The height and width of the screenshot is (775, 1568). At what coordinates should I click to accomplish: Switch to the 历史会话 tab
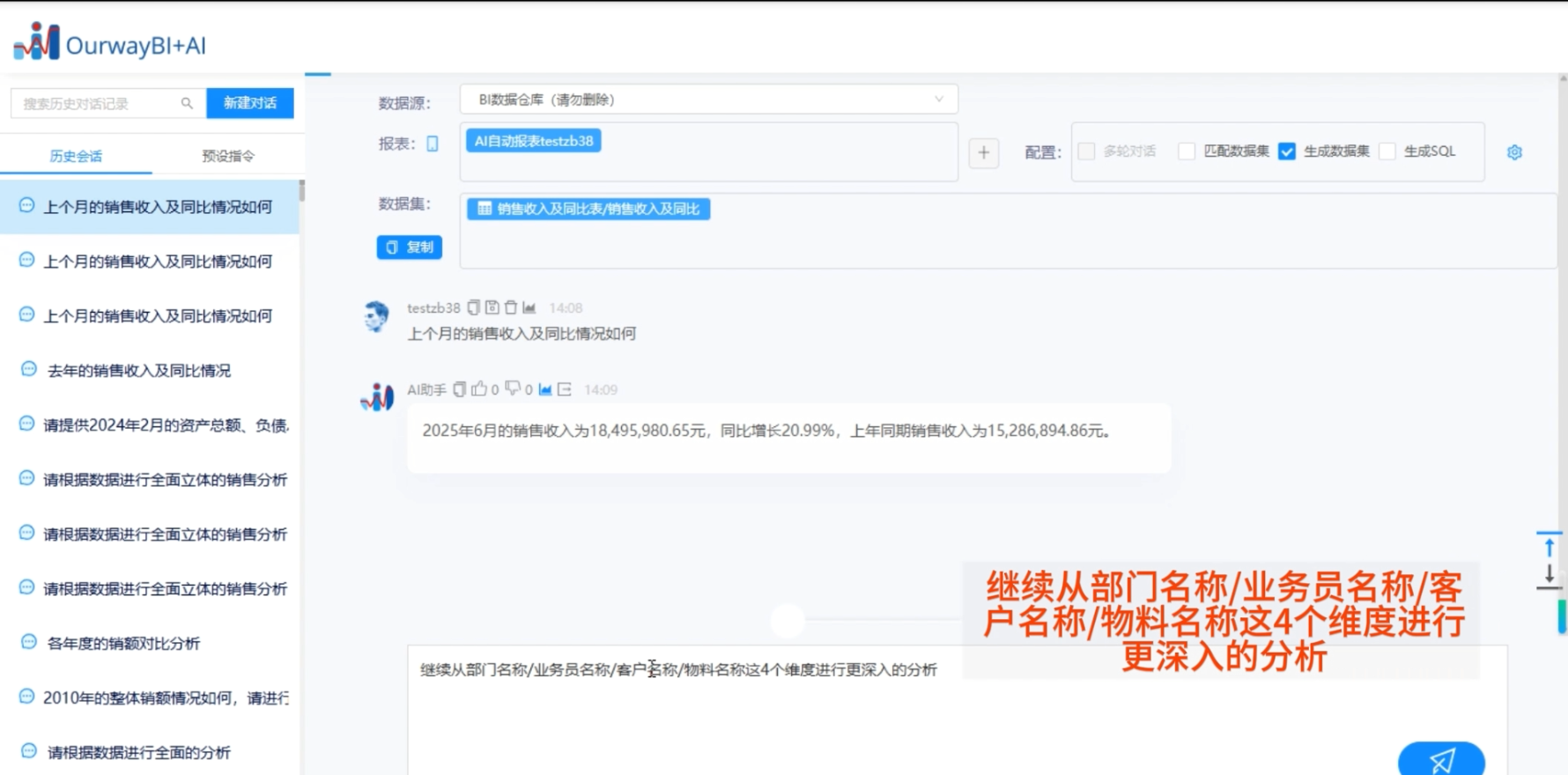(76, 156)
